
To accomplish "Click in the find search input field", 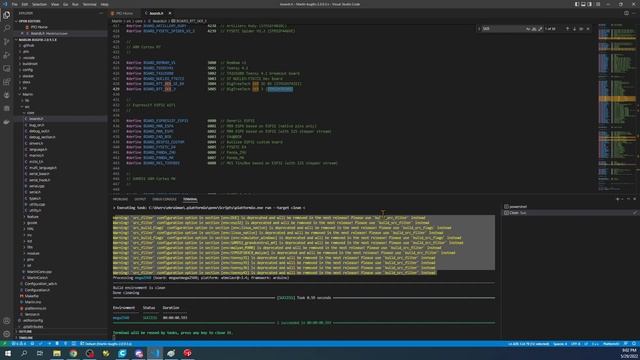I will pyautogui.click(x=504, y=29).
